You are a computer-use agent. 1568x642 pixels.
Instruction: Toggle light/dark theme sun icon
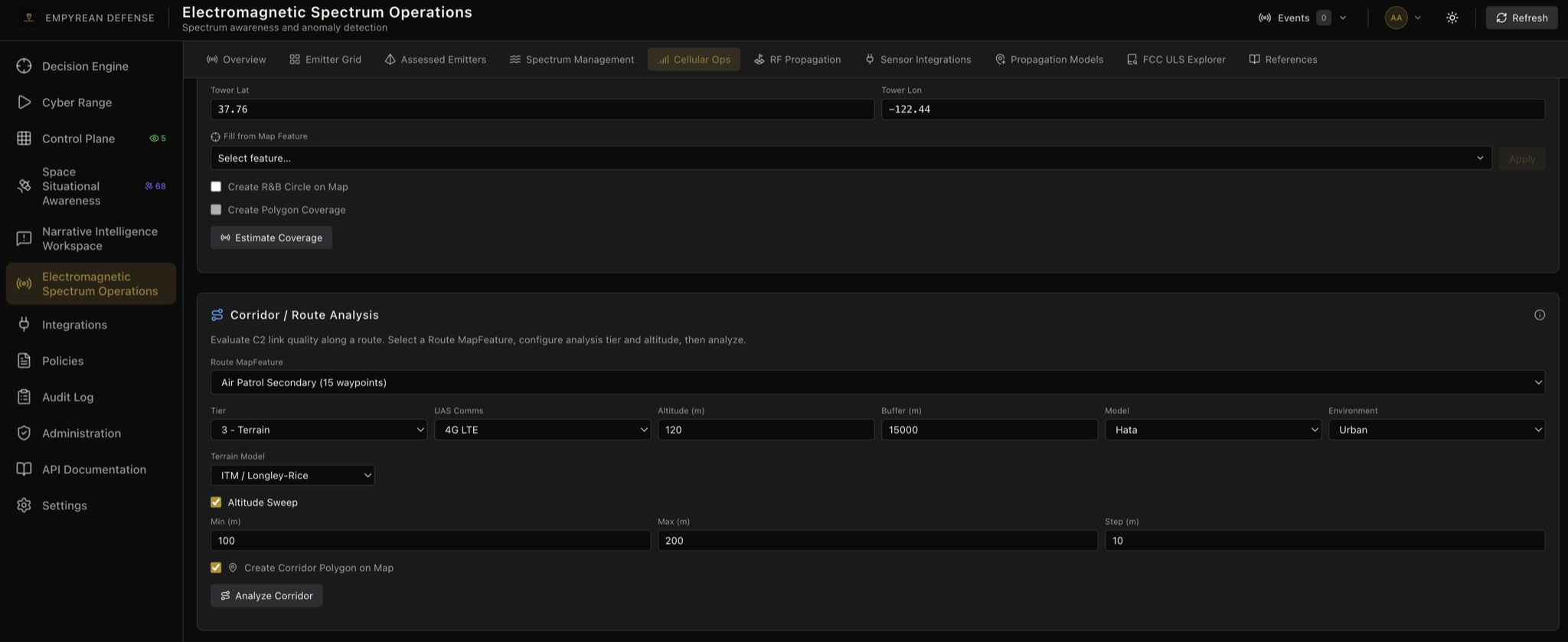(1452, 18)
